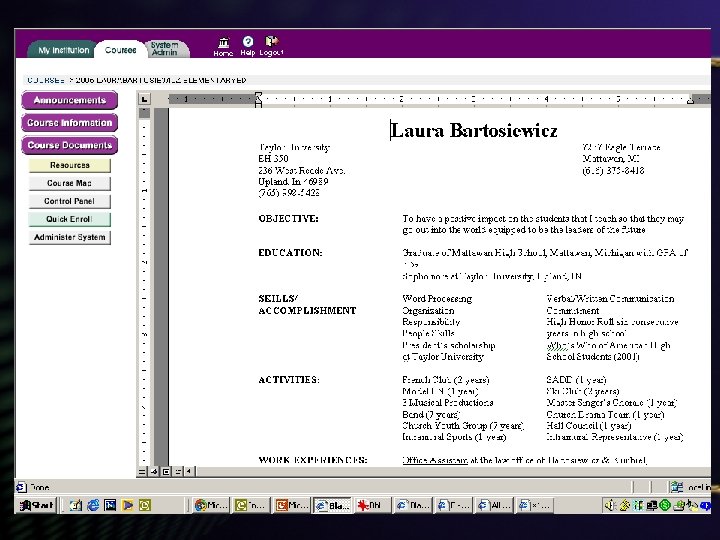The image size is (720, 540).
Task: Switch to the My Institution tab
Action: tap(64, 50)
